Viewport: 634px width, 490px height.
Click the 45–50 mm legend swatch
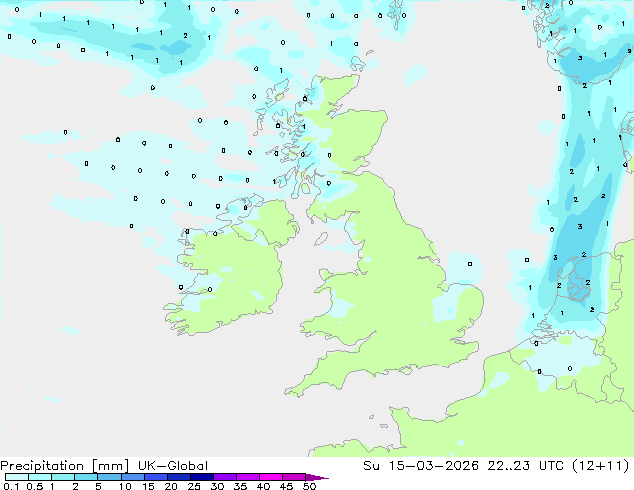(x=294, y=477)
